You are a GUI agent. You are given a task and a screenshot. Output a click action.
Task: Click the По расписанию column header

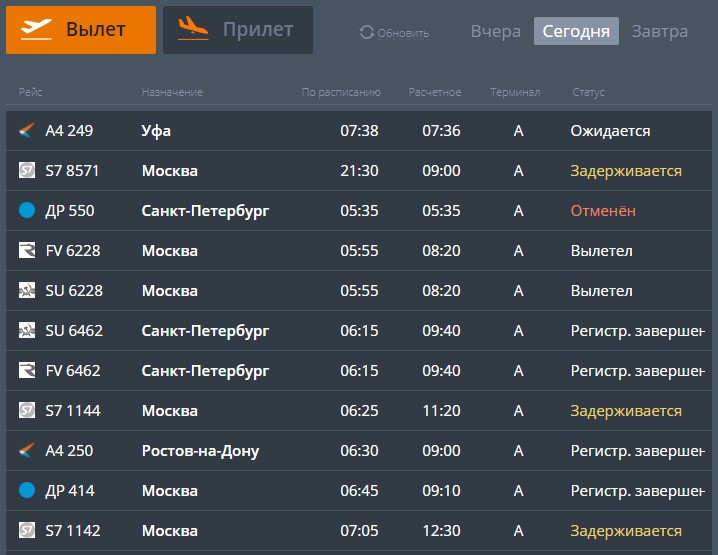(x=341, y=92)
